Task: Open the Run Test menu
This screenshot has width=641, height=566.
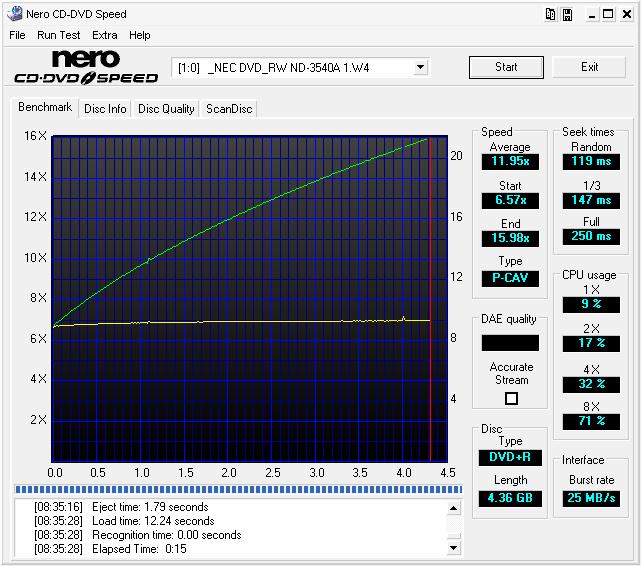Action: coord(58,35)
